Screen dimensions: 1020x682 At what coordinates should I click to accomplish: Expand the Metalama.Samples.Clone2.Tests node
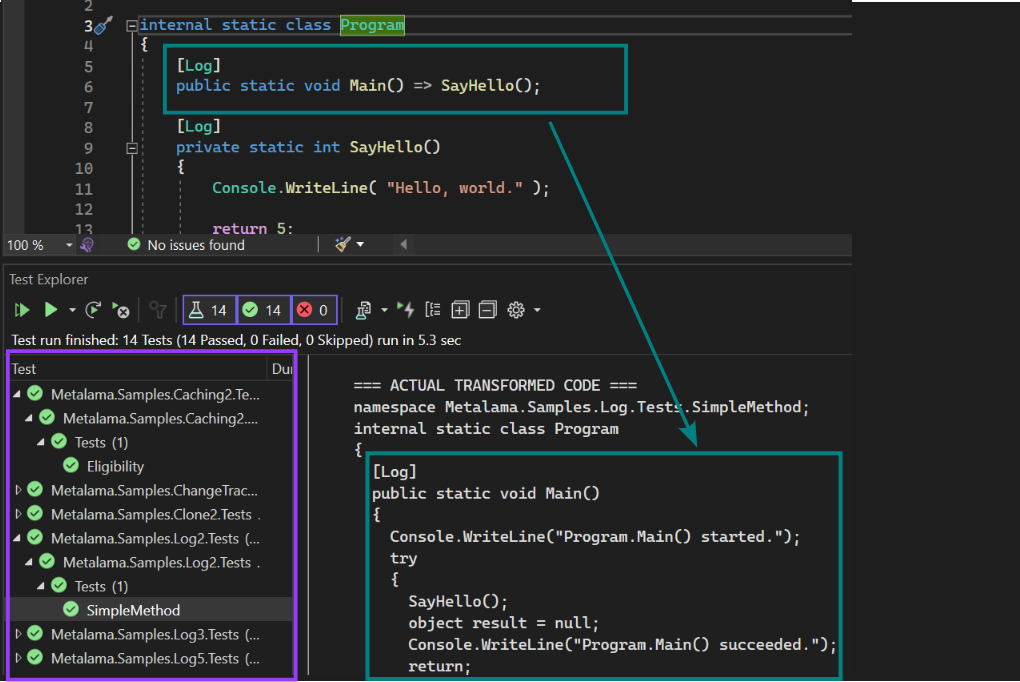(18, 514)
